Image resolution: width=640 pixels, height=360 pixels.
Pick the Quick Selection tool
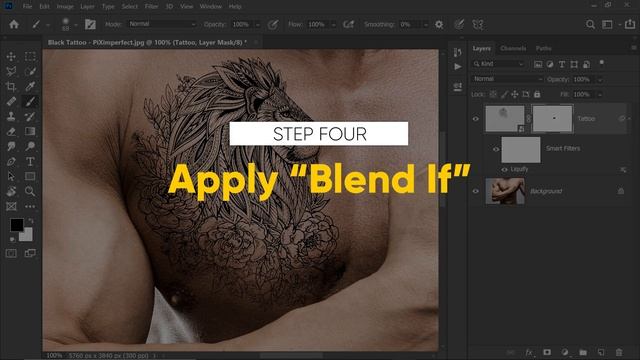pos(30,71)
